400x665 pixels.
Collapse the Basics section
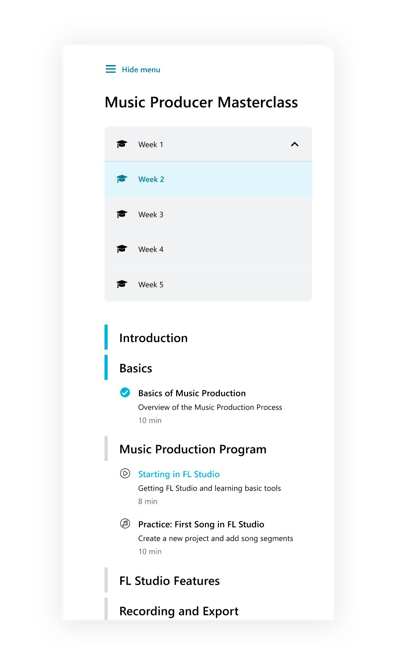(136, 368)
